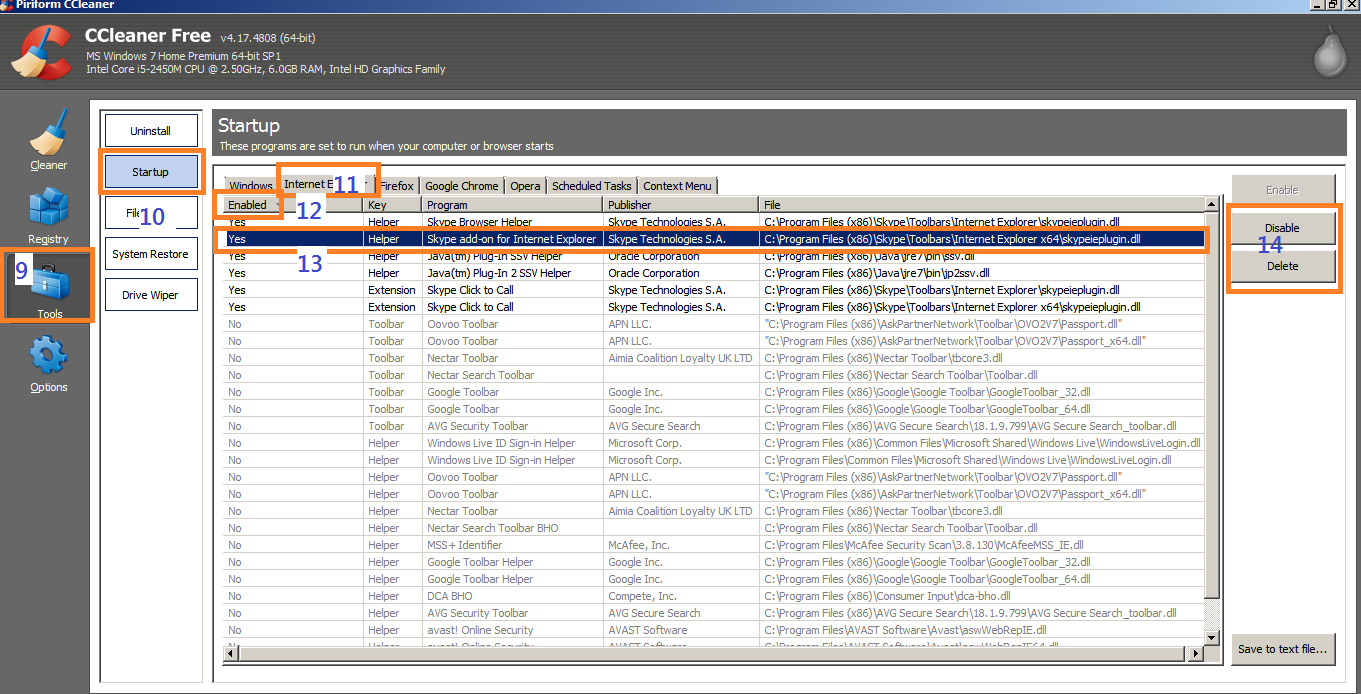Open the Uninstall tool

[x=150, y=131]
